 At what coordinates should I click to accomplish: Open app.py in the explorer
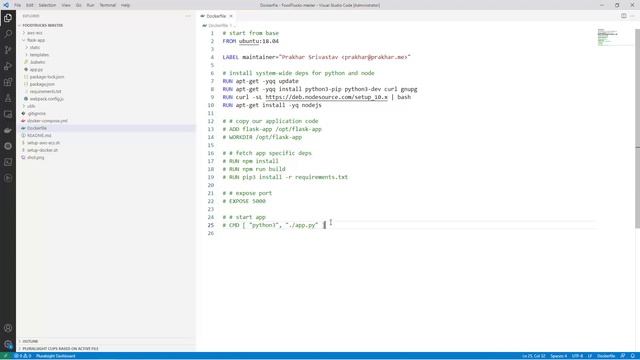point(36,69)
